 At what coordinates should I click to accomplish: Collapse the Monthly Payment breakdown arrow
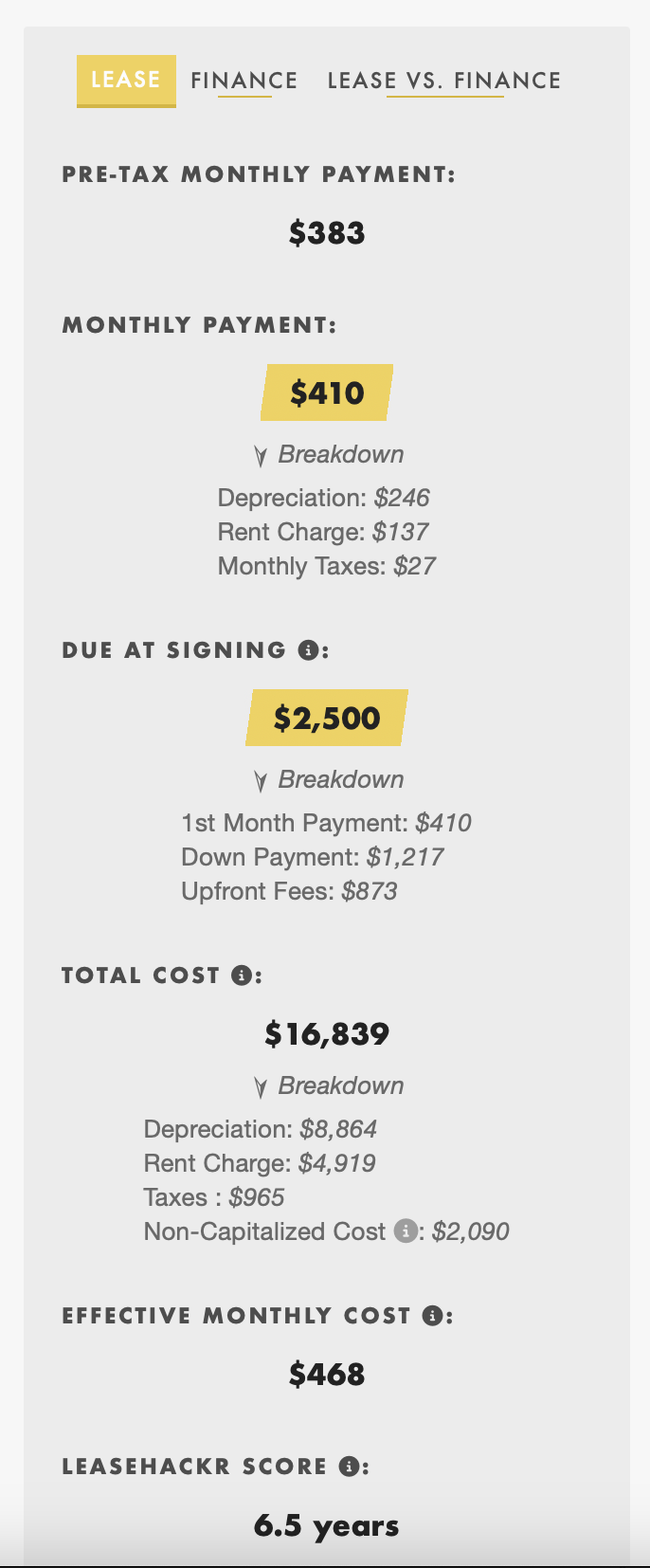(x=261, y=456)
